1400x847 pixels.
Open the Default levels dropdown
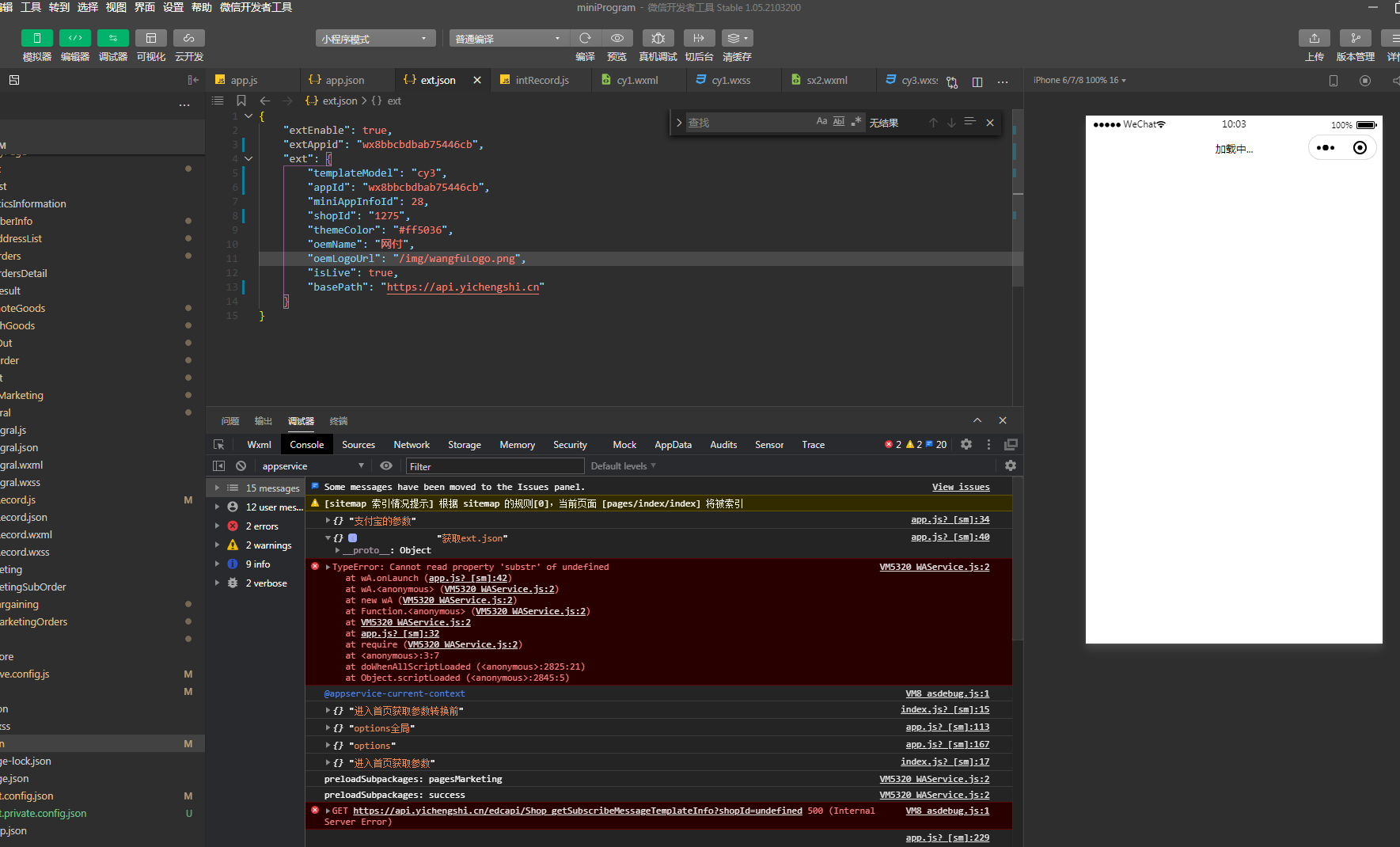(623, 466)
